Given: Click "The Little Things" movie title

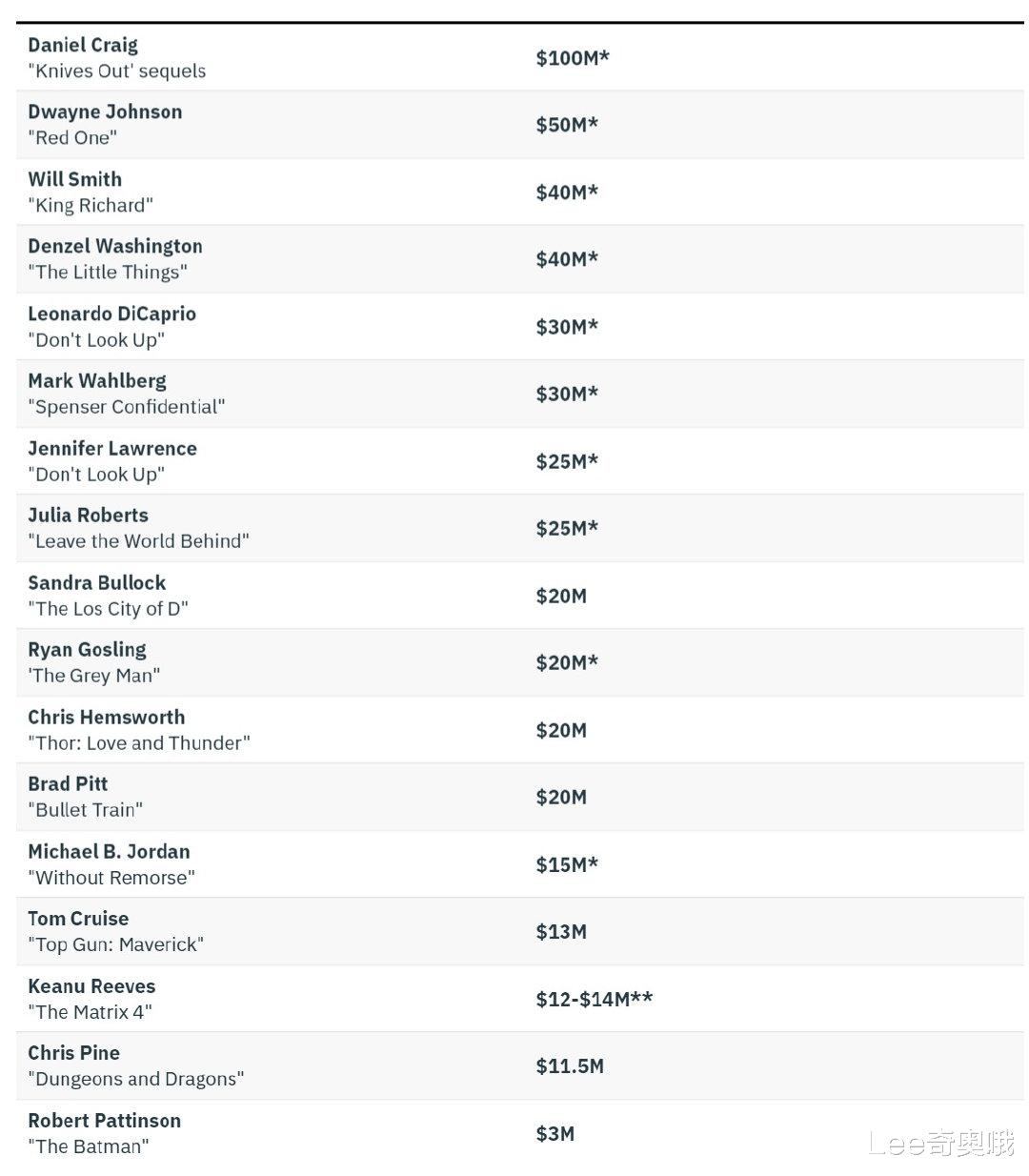Looking at the screenshot, I should 108,273.
